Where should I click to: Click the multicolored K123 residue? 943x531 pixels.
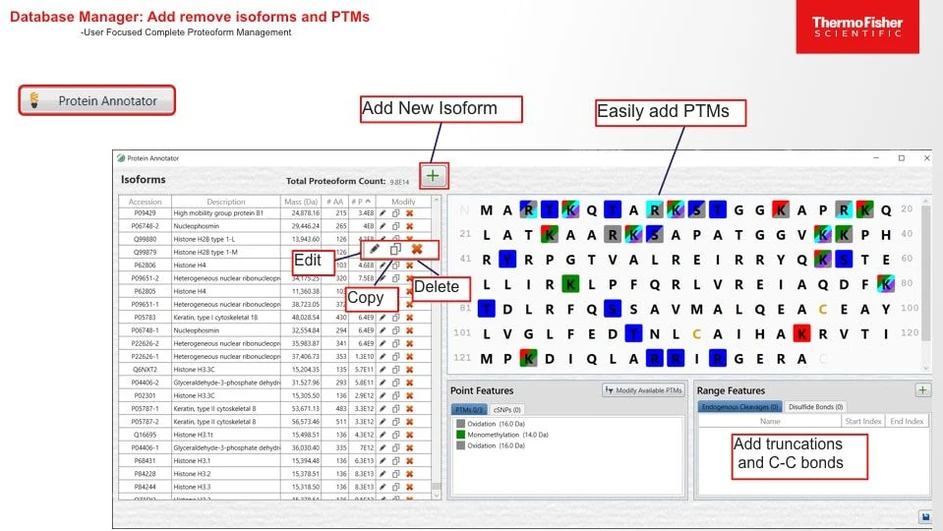point(528,358)
